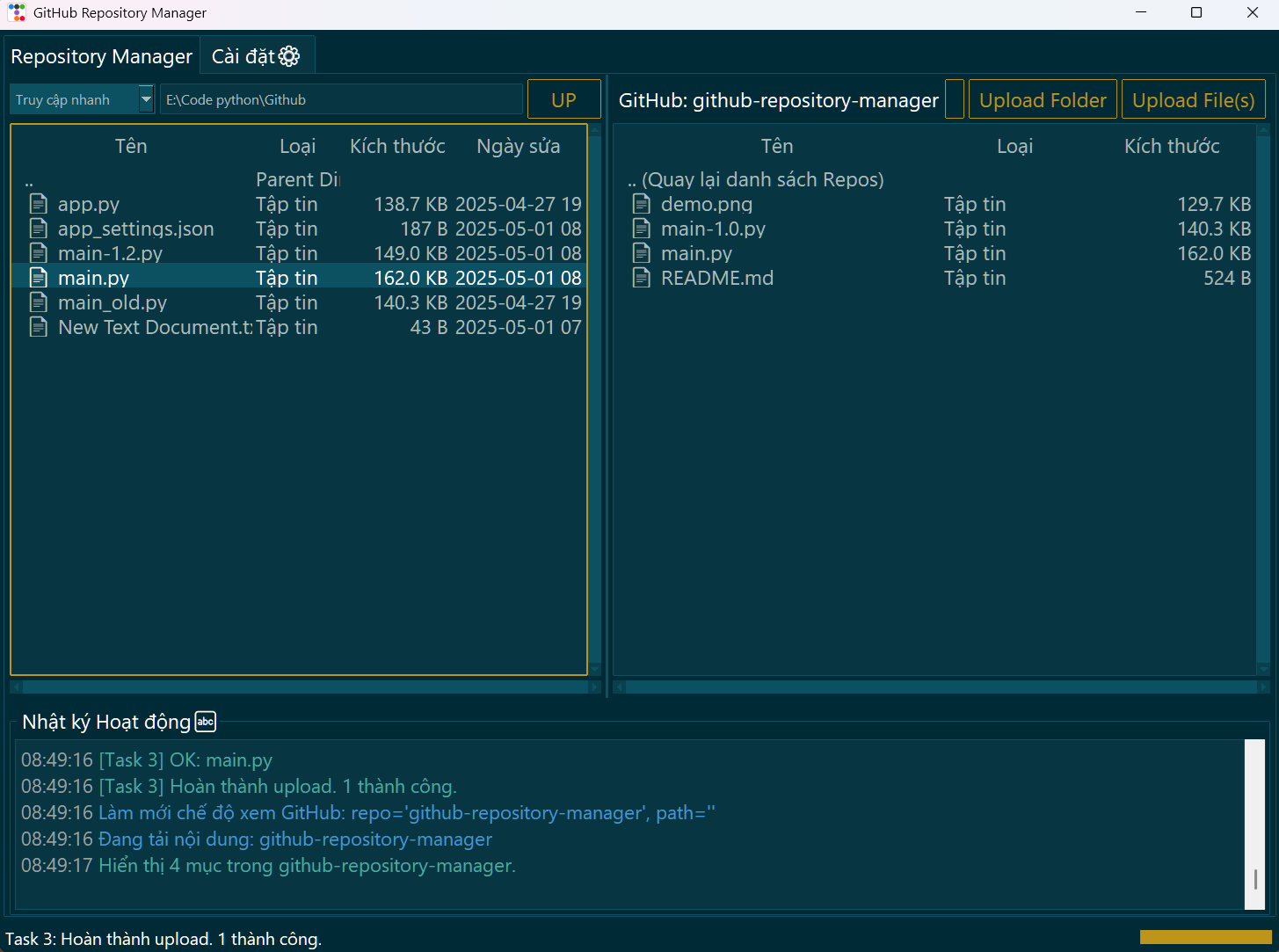Switch to the Repository Manager tab
Viewport: 1279px width, 952px height.
pyautogui.click(x=102, y=56)
